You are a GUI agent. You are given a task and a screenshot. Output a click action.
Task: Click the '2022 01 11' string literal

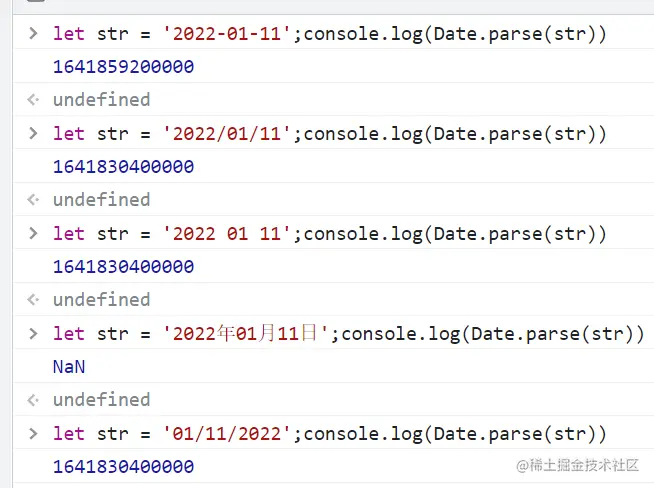[229, 234]
